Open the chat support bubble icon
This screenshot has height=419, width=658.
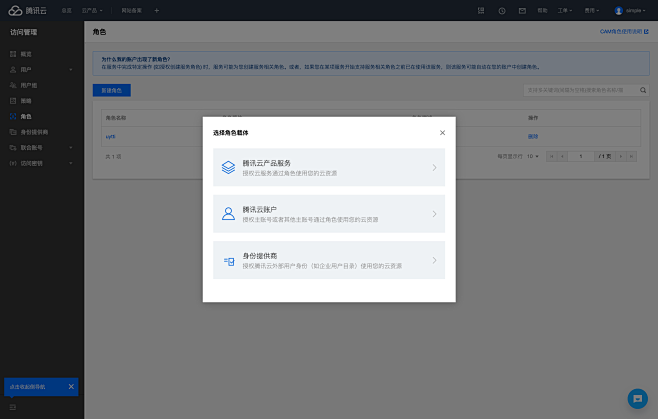(x=636, y=398)
